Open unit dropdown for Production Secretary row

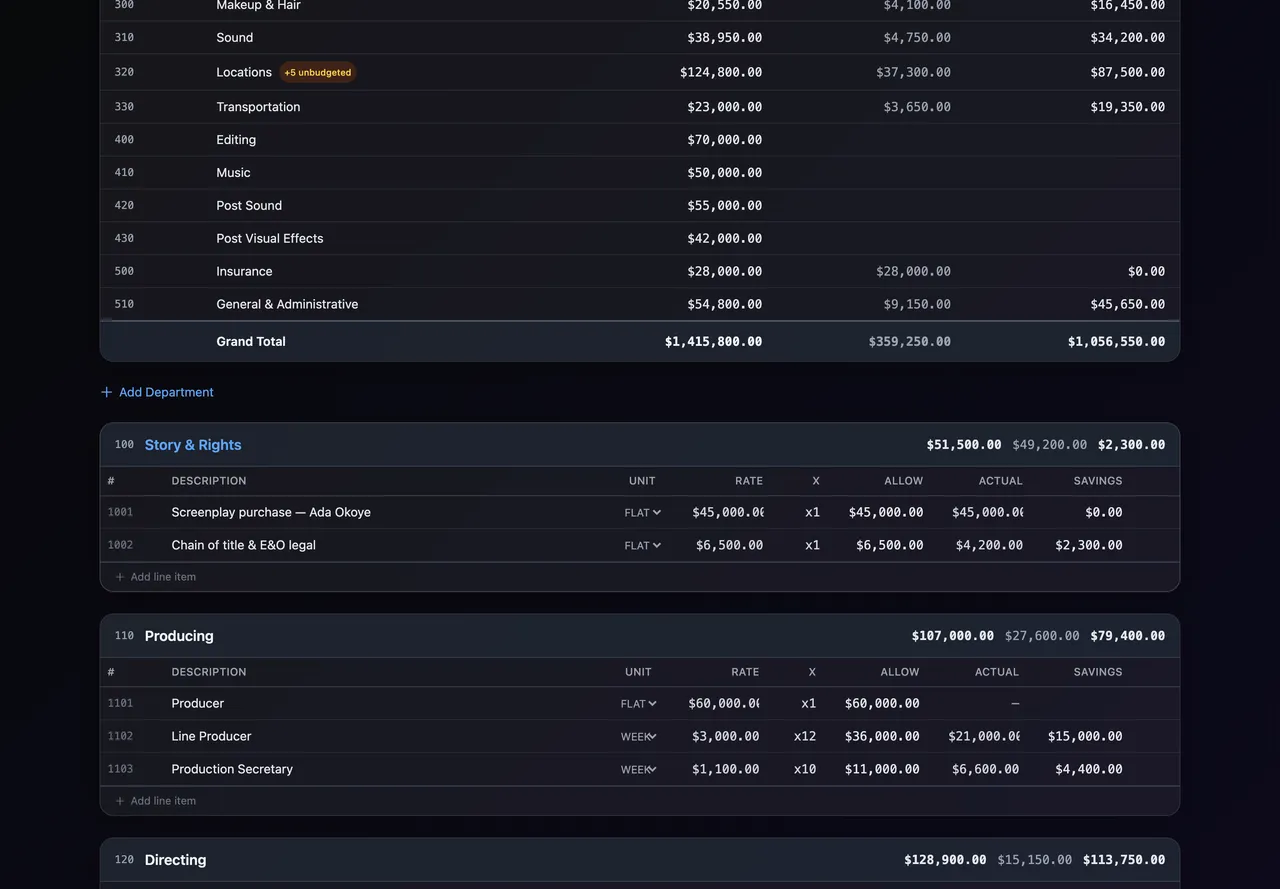coord(639,770)
